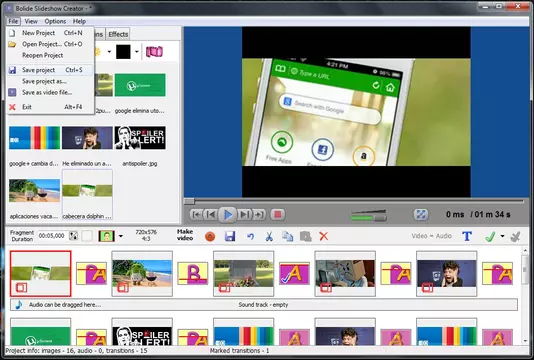The height and width of the screenshot is (360, 534).
Task: Go to next frame in preview
Action: click(x=245, y=215)
